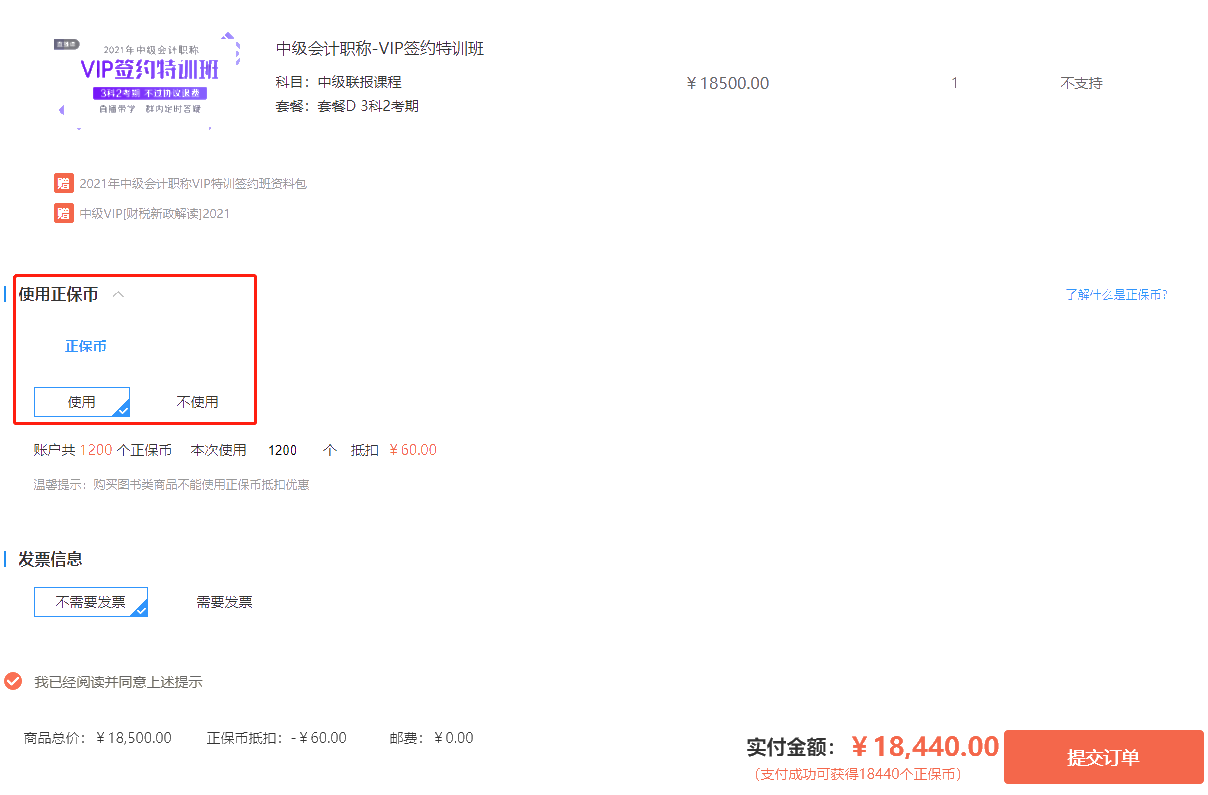Click the 正保币 tab label
Viewport: 1208px width, 795px height.
86,346
